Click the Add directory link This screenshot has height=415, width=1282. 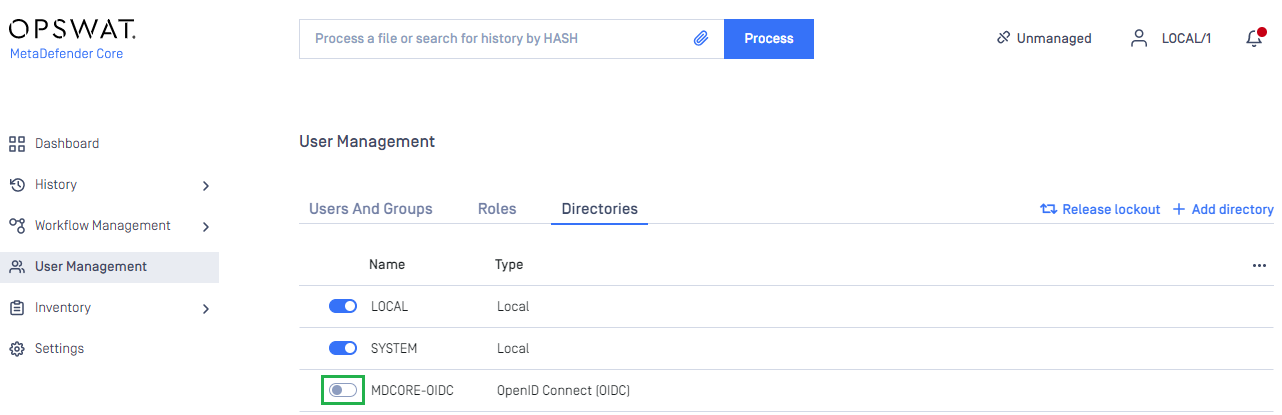pos(1223,210)
